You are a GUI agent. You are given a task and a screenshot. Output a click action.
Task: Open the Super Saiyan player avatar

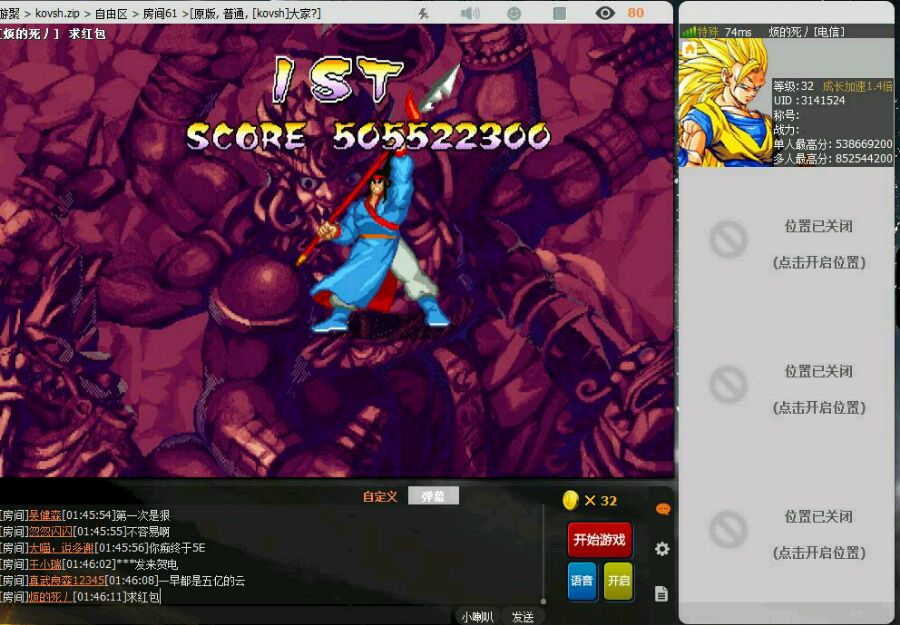726,103
